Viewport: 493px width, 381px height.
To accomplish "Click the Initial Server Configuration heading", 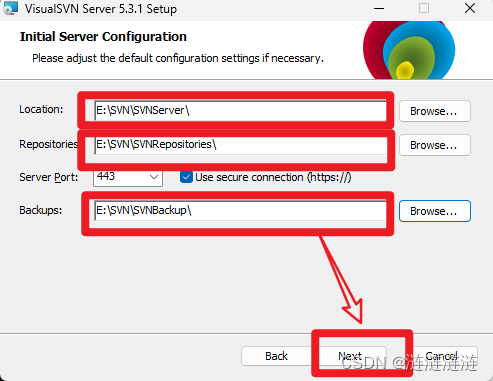I will (103, 37).
